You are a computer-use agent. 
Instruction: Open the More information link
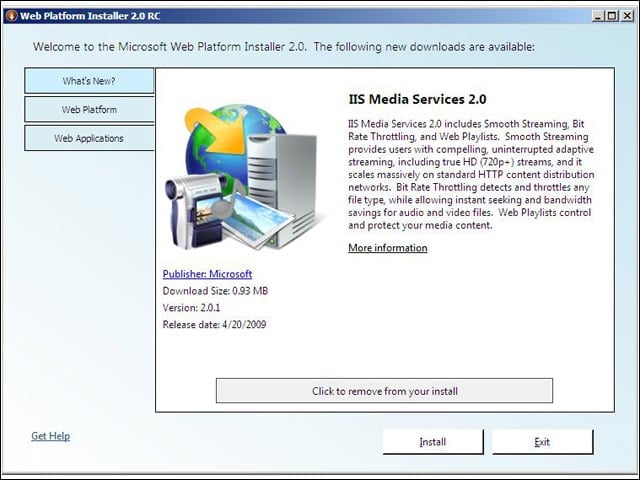coord(388,248)
